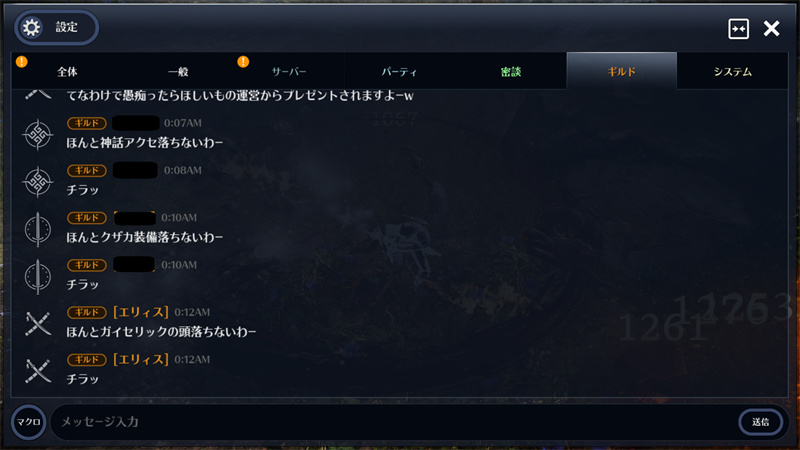Click the メッセージ入力 text field
This screenshot has width=800, height=450.
click(x=393, y=422)
